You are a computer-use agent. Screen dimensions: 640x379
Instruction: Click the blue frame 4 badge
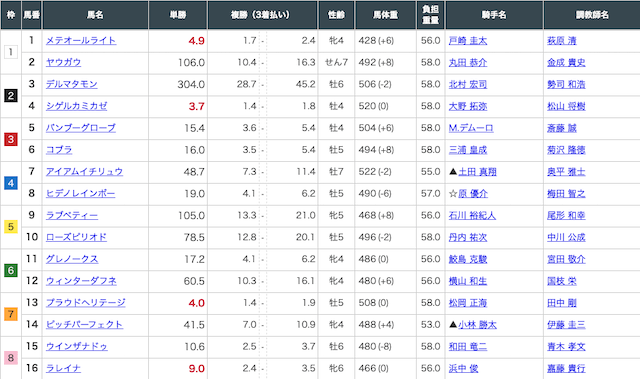tap(11, 183)
